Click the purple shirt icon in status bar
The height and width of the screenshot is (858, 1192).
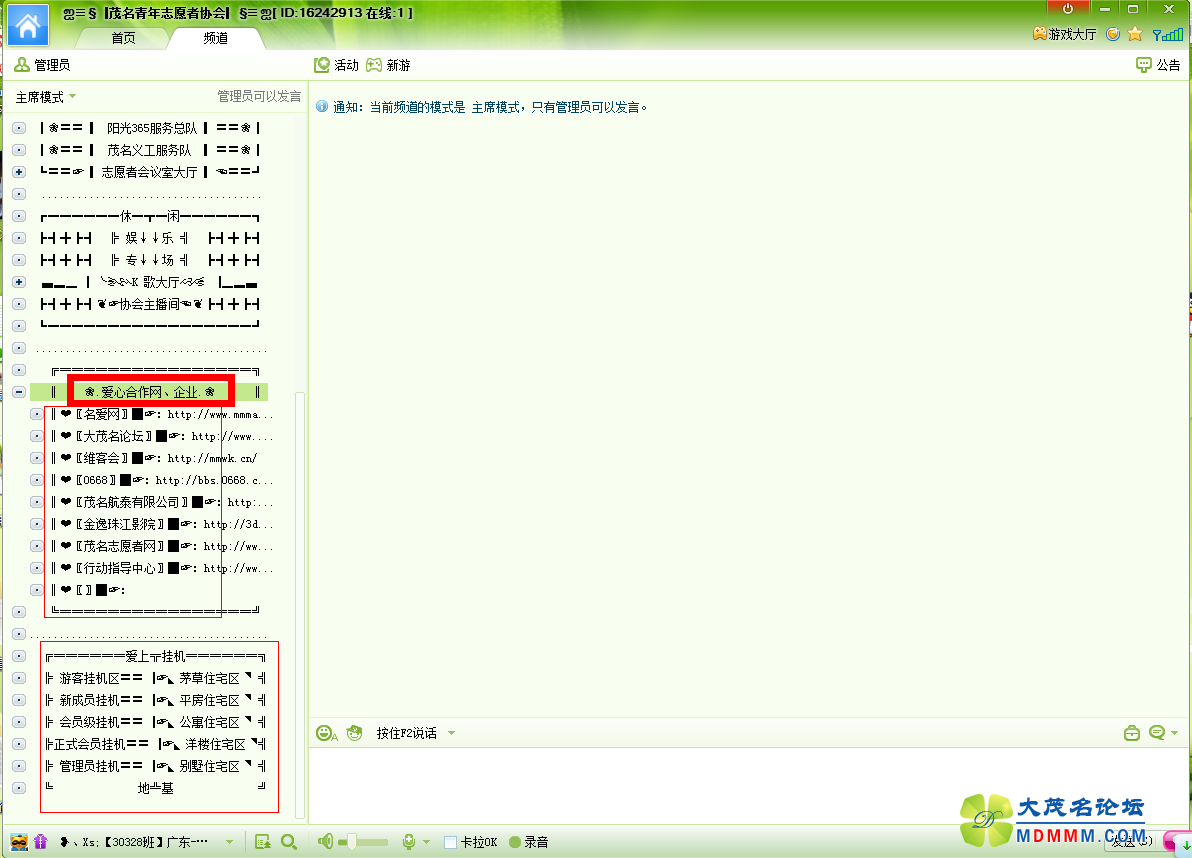(x=40, y=842)
